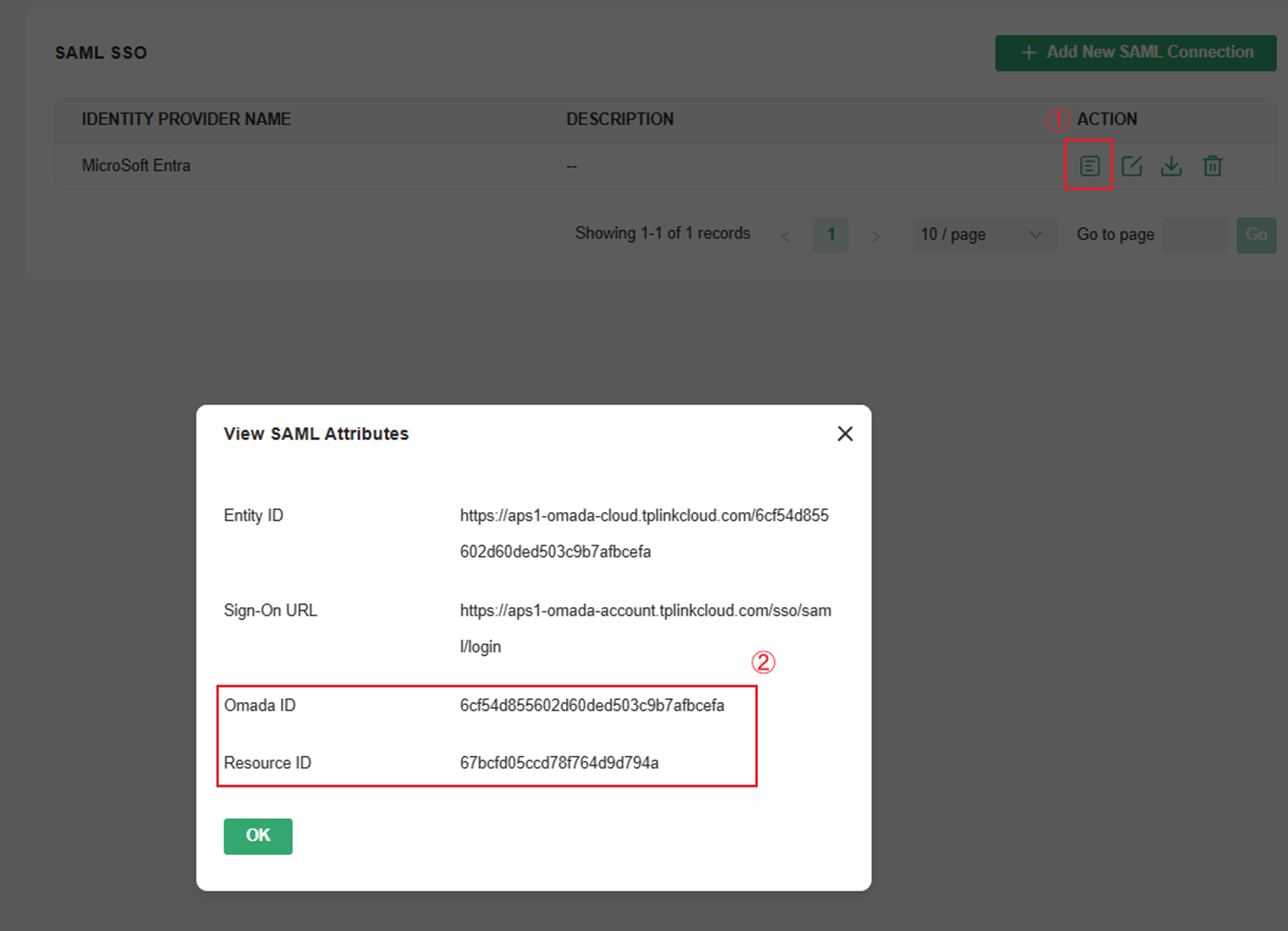Click the MicroSoft Entra provider name cell
Viewport: 1288px width, 931px height.
pyautogui.click(x=136, y=166)
